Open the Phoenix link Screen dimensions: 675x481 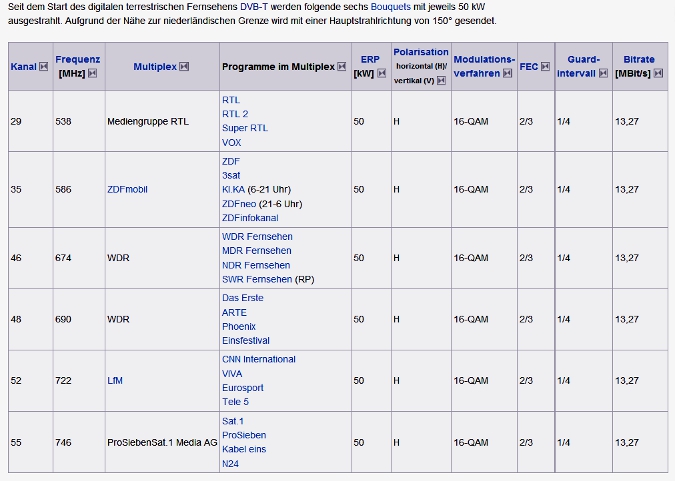tap(239, 326)
